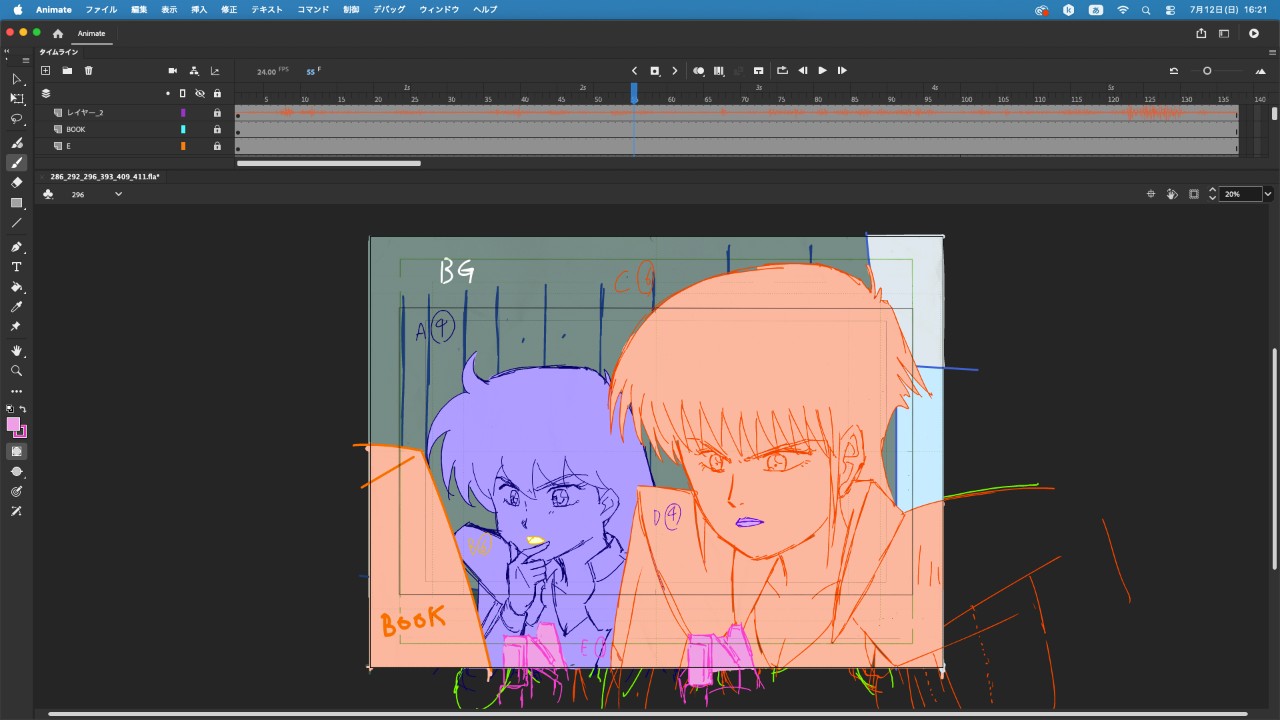Toggle lock on BOOK layer
1280x720 pixels.
(217, 130)
